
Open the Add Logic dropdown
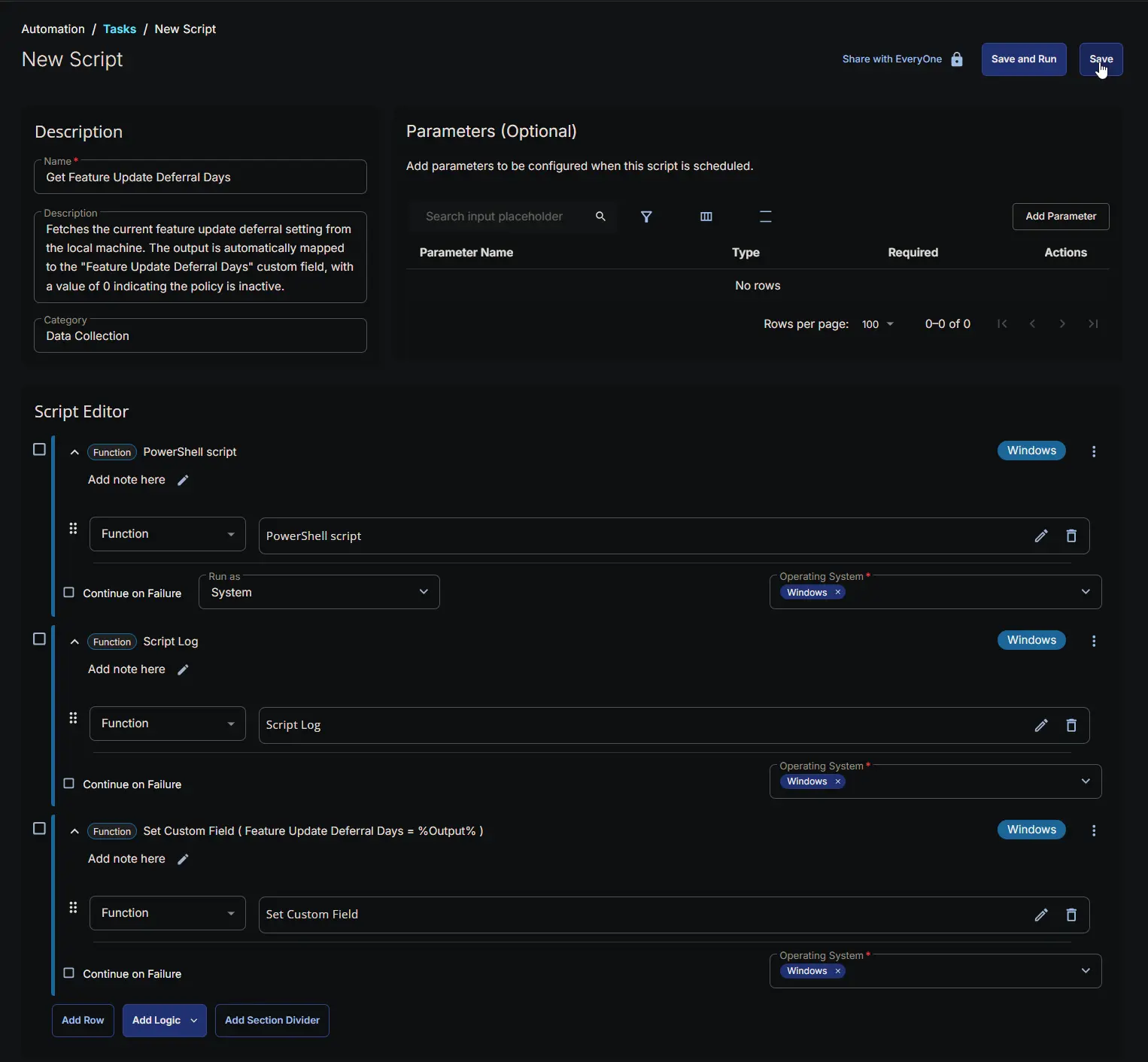coord(164,1021)
